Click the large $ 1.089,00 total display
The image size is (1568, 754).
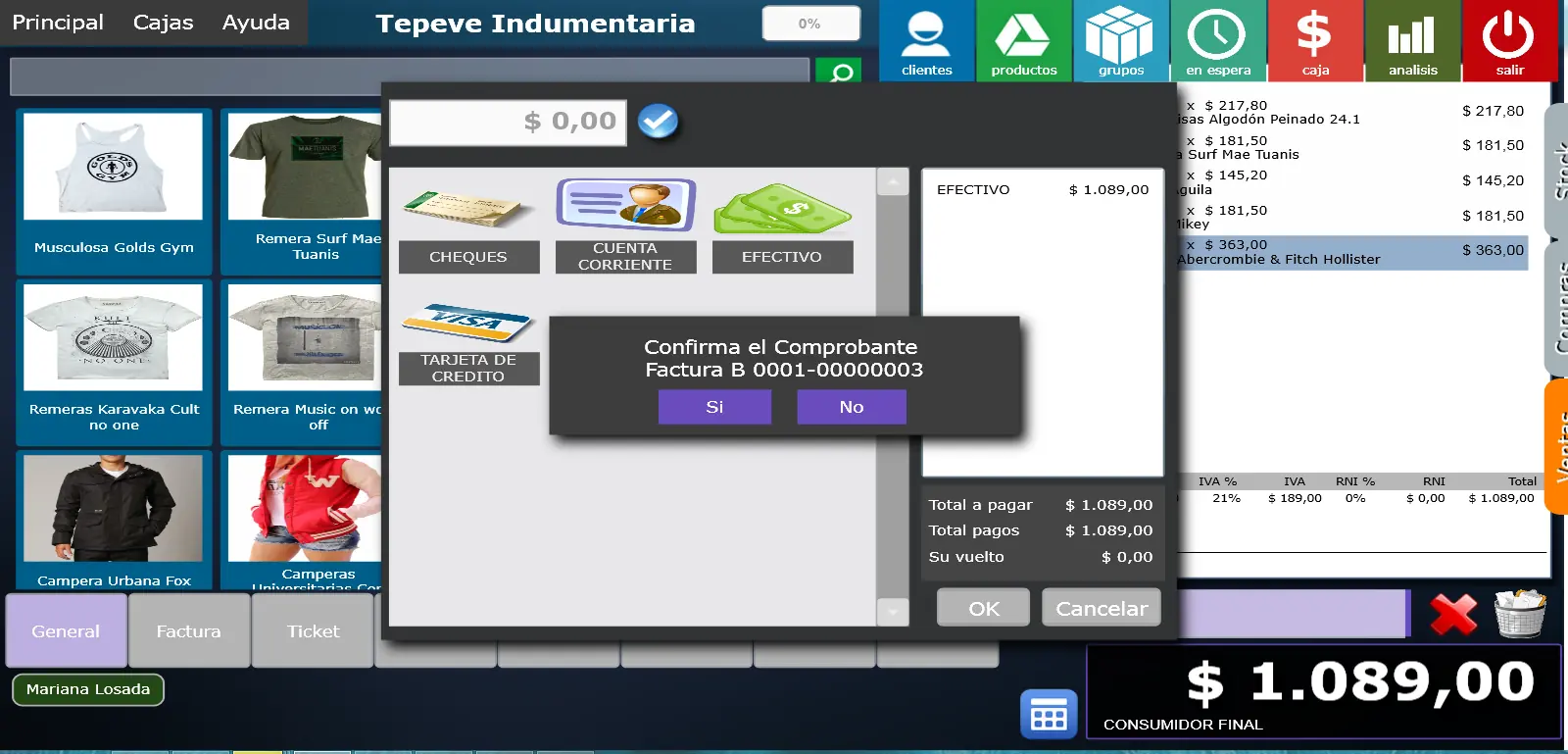pos(1360,681)
